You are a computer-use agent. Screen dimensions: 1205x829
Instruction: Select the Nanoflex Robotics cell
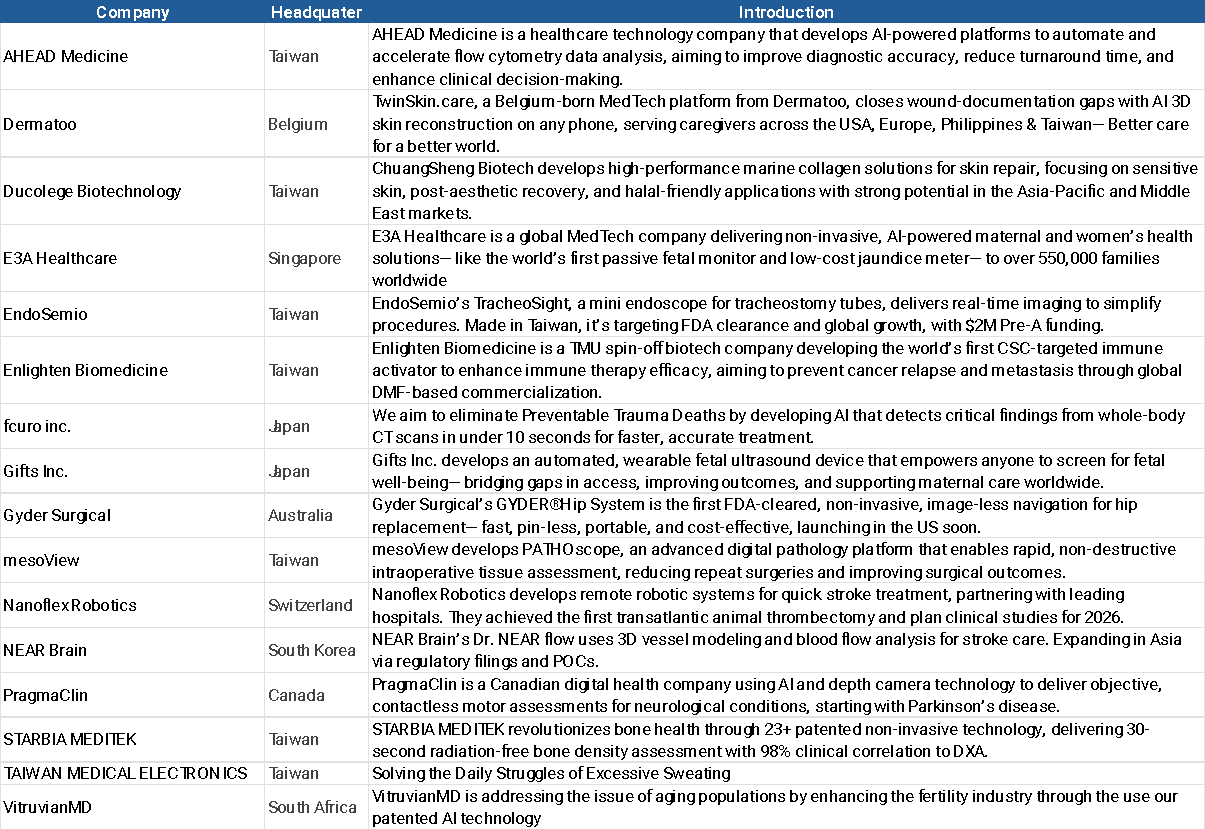click(132, 605)
